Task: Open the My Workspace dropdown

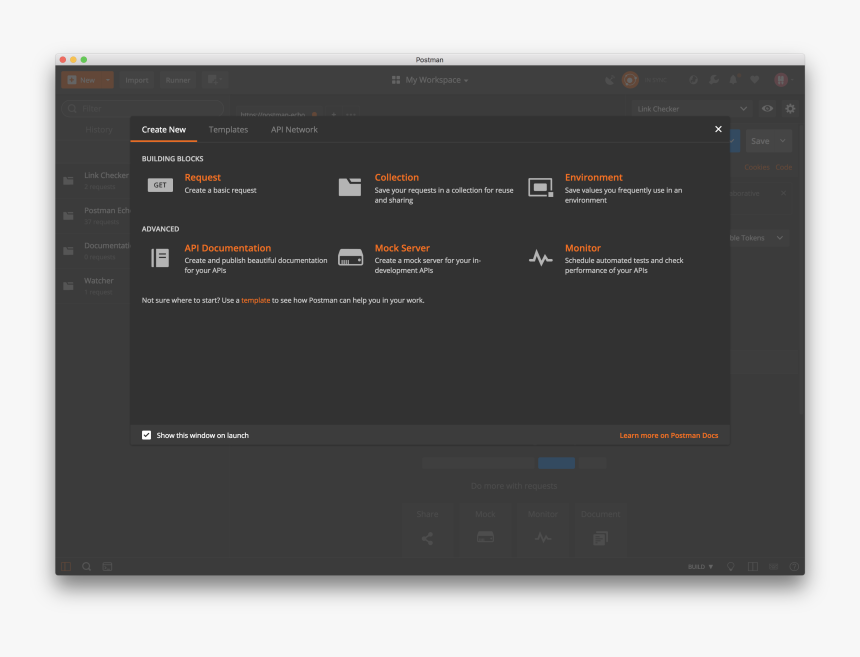Action: [x=430, y=80]
